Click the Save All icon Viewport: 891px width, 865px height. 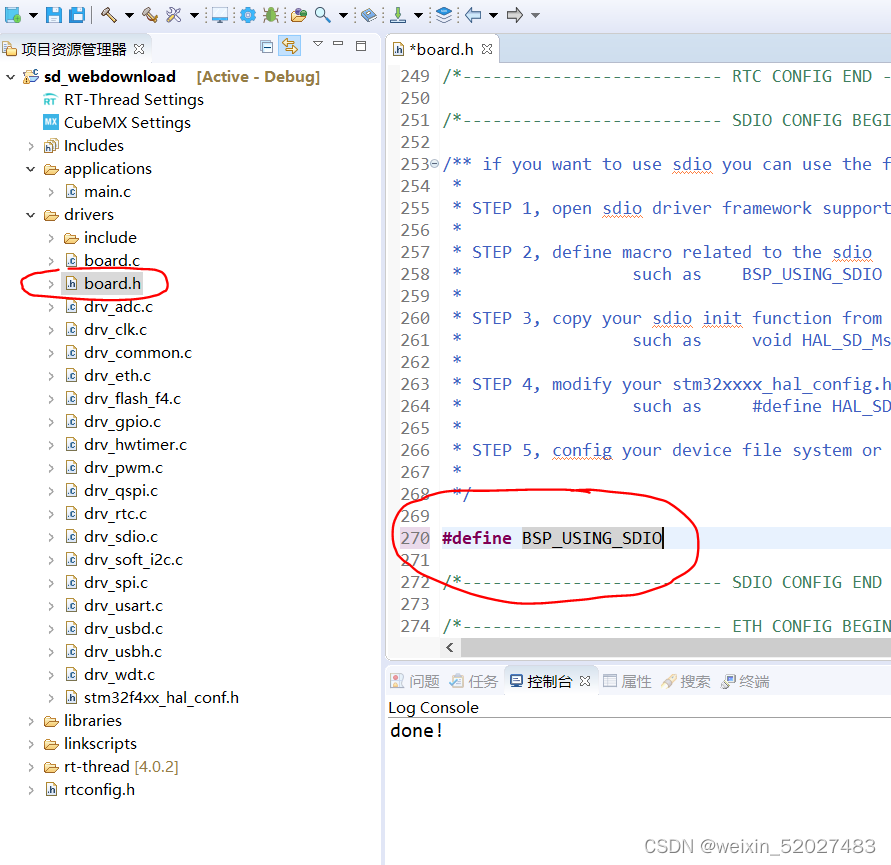(x=75, y=14)
